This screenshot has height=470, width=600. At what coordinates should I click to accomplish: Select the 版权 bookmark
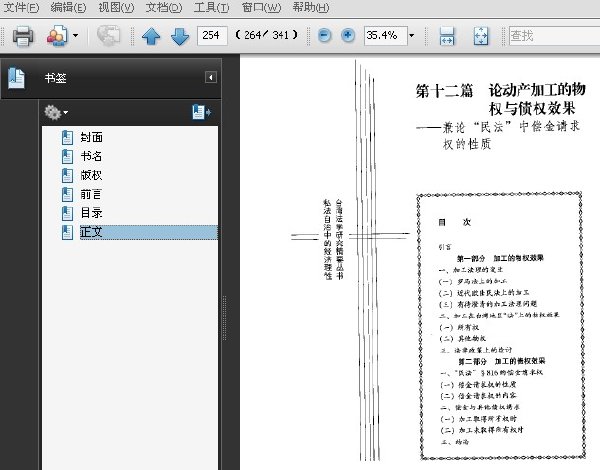(x=91, y=175)
